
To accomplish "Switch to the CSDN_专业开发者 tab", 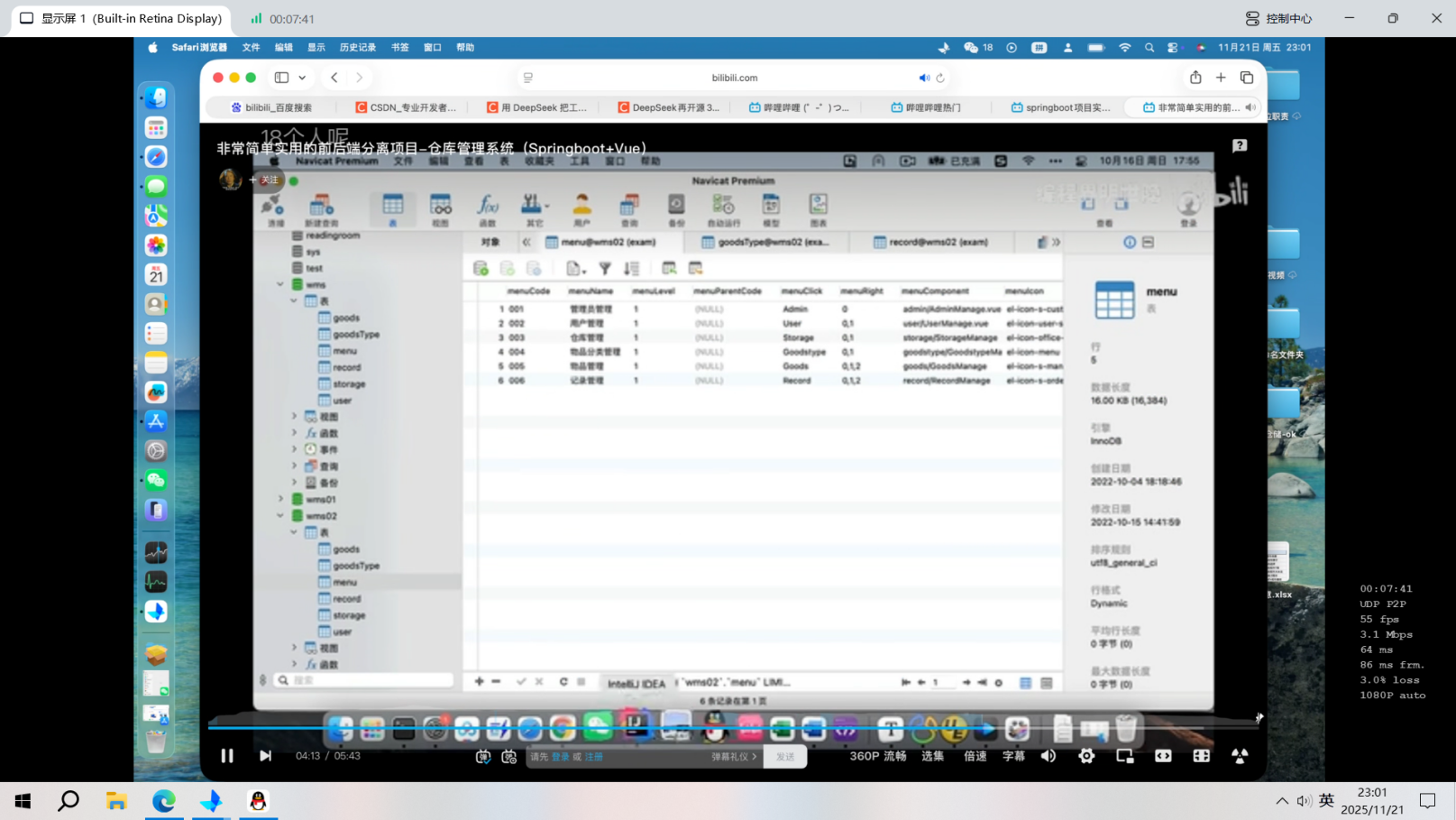I will [x=406, y=107].
